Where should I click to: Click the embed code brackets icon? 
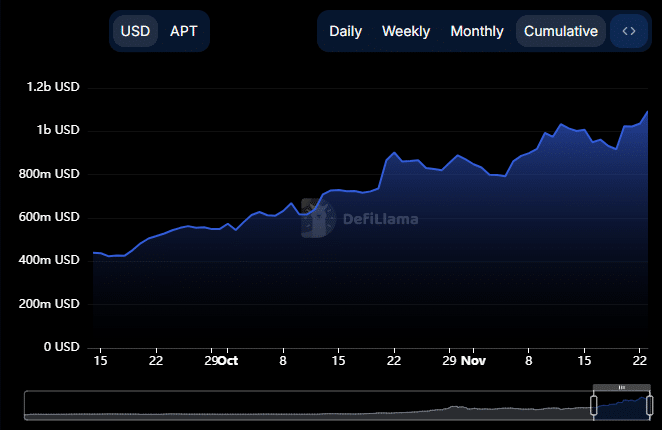pos(628,31)
